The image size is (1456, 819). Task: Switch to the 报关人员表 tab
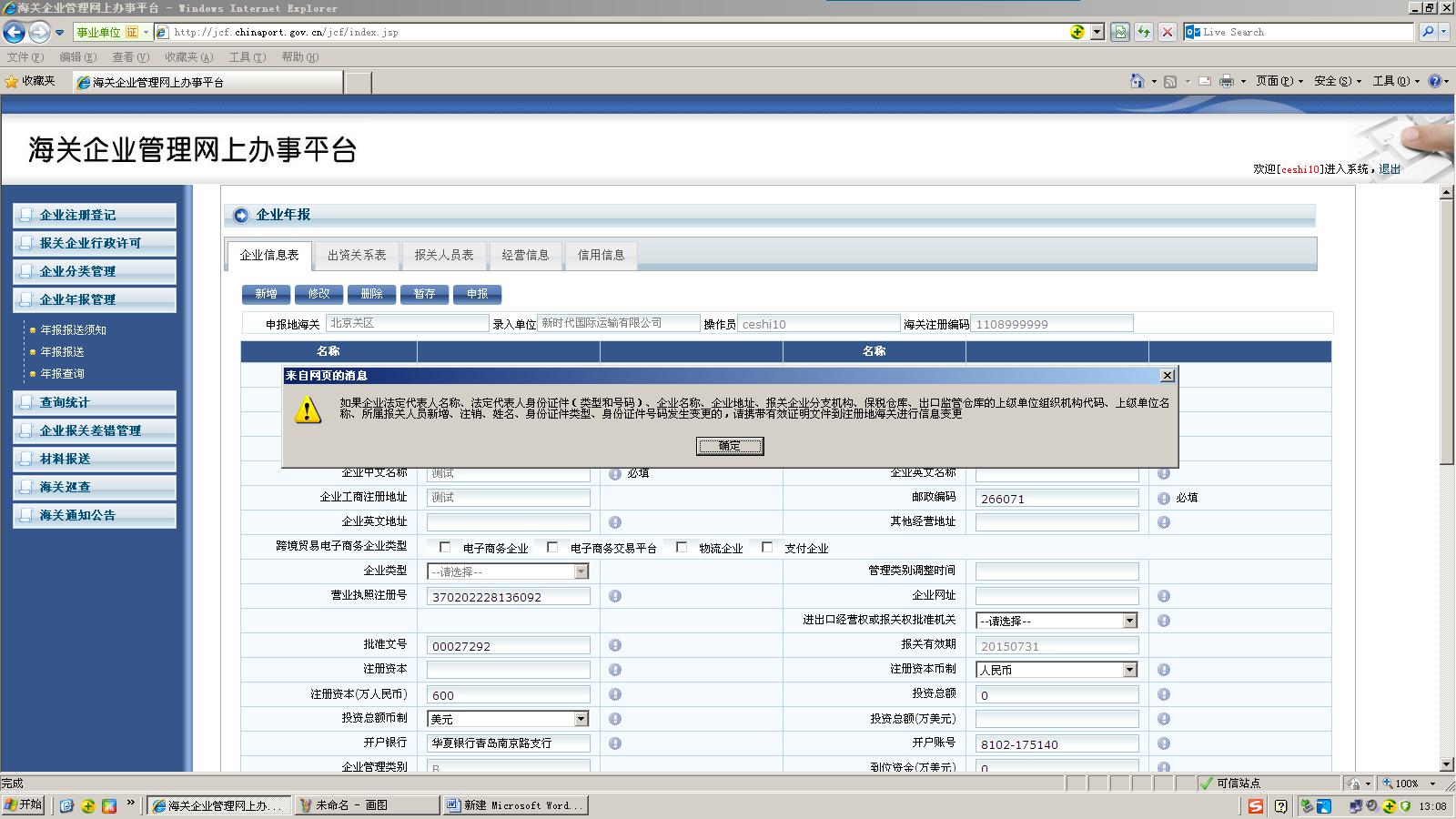coord(444,255)
